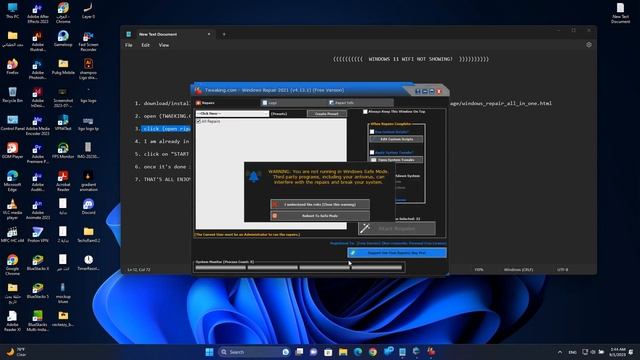Open taskbar clock and date
This screenshot has height=360, width=640.
(618, 352)
